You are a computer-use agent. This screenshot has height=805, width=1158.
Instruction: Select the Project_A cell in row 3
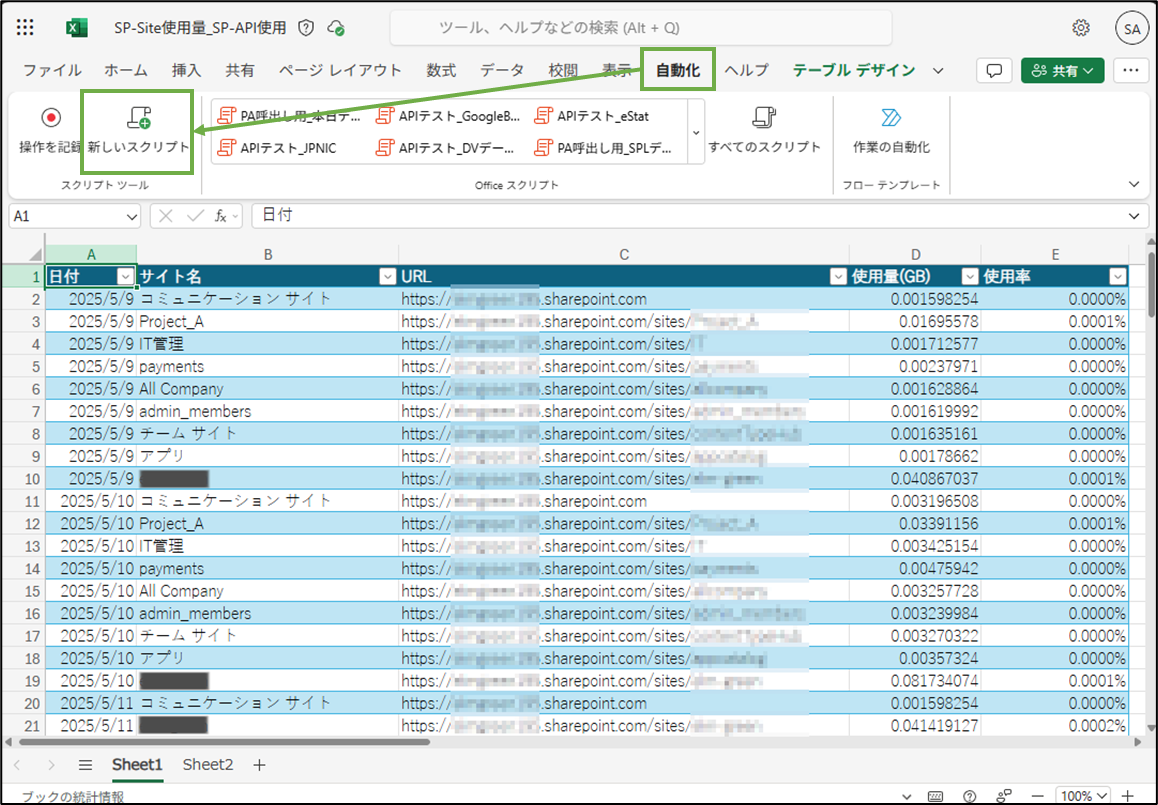(267, 321)
